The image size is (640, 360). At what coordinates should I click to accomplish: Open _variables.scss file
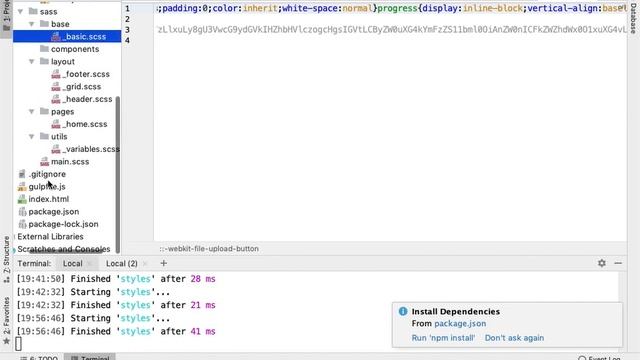pos(91,149)
